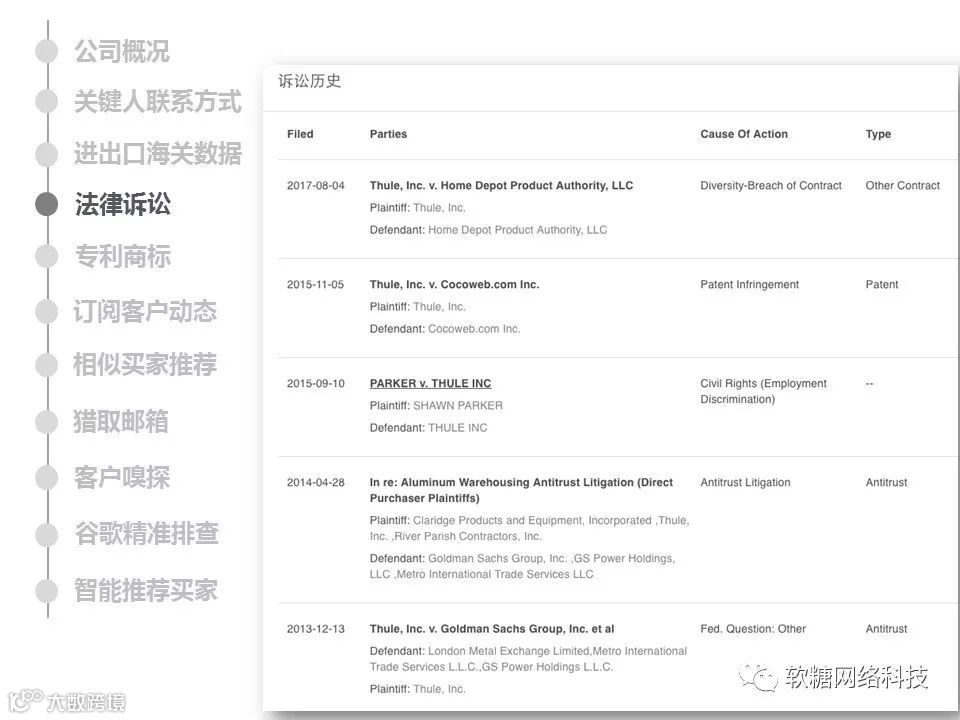The width and height of the screenshot is (960, 720).
Task: Choose 订阅客户动态 from the sidebar
Action: click(145, 311)
